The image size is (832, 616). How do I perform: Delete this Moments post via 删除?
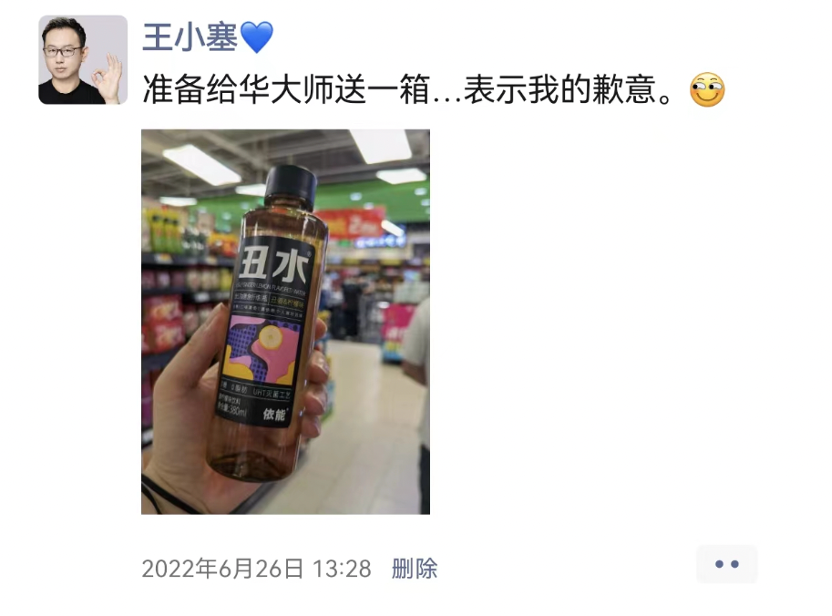click(x=414, y=569)
